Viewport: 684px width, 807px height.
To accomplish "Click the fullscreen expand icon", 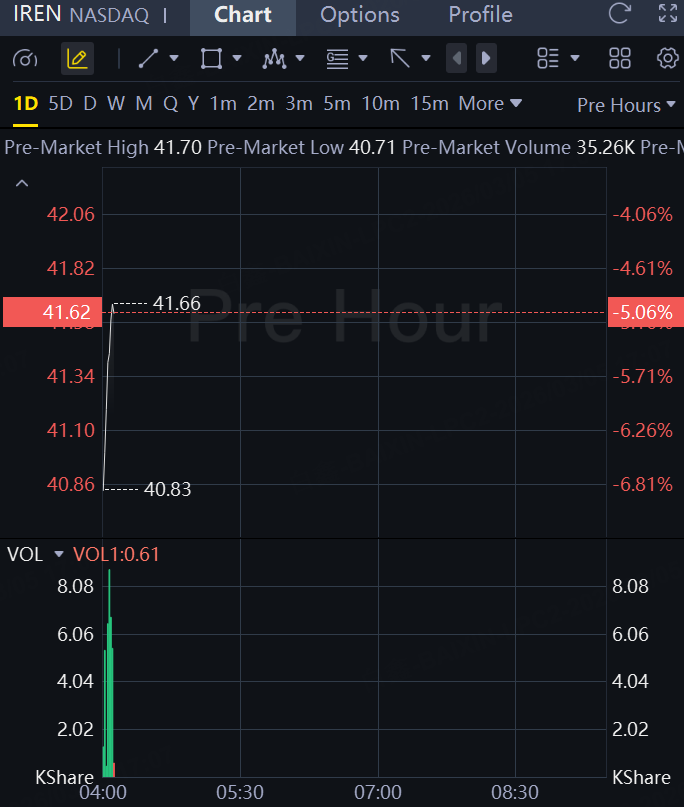I will point(668,14).
